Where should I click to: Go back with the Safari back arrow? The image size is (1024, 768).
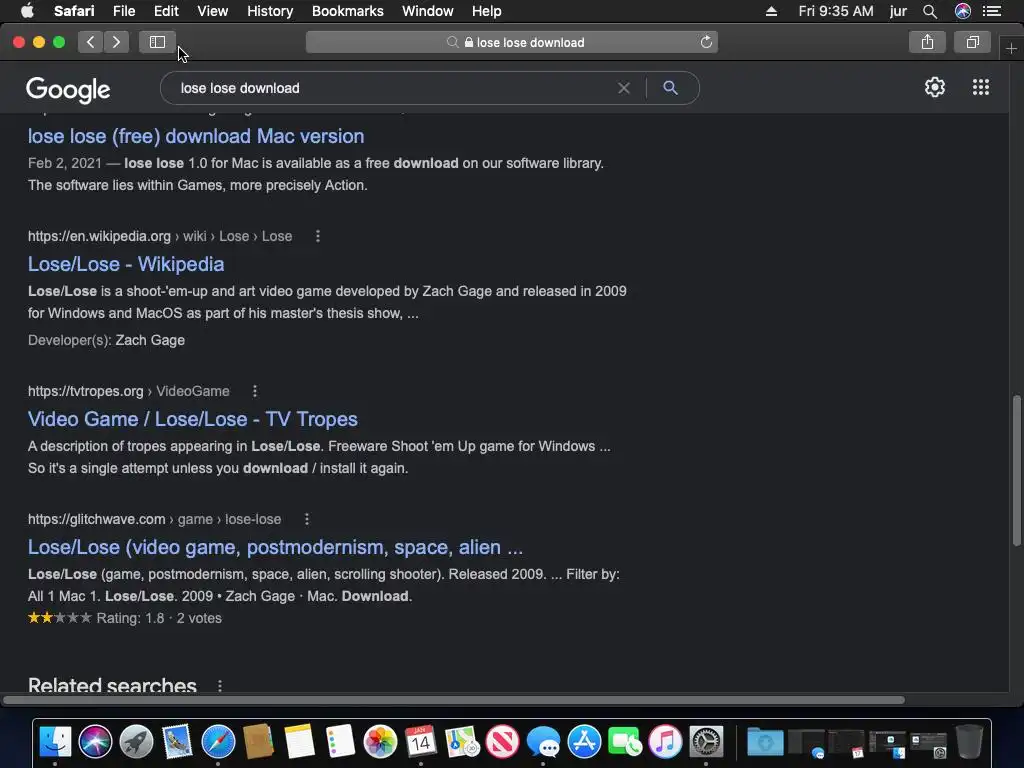91,42
